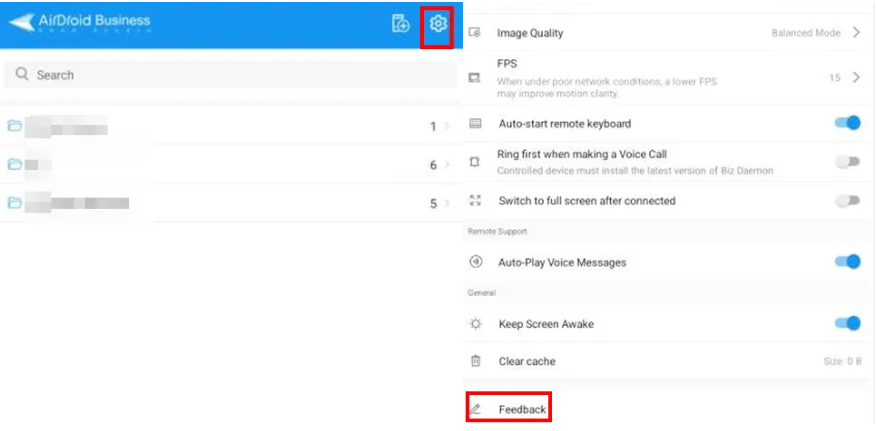The width and height of the screenshot is (877, 431).
Task: Click the add device icon in header
Action: point(400,24)
